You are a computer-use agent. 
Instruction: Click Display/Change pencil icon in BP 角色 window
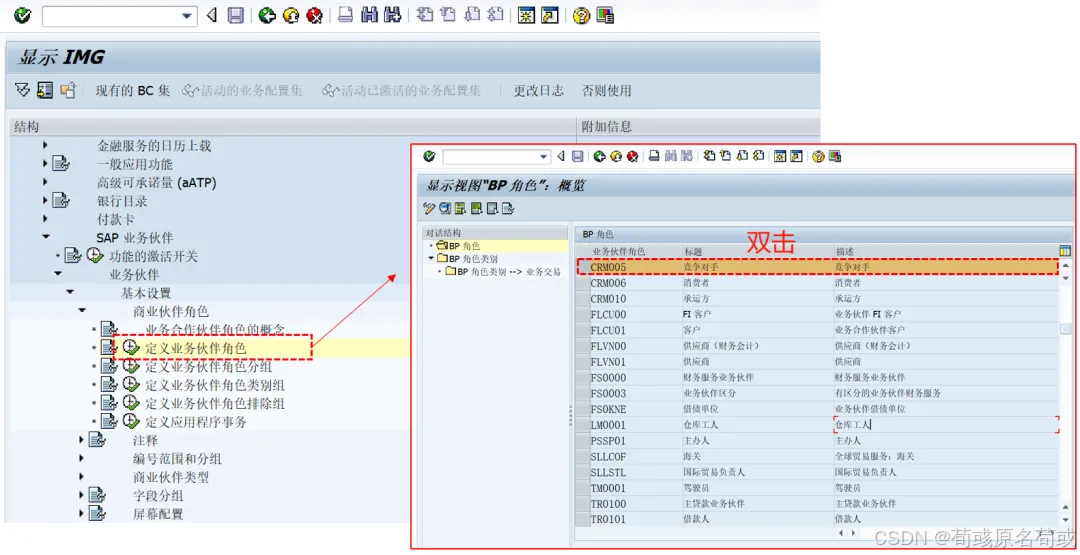tap(429, 208)
